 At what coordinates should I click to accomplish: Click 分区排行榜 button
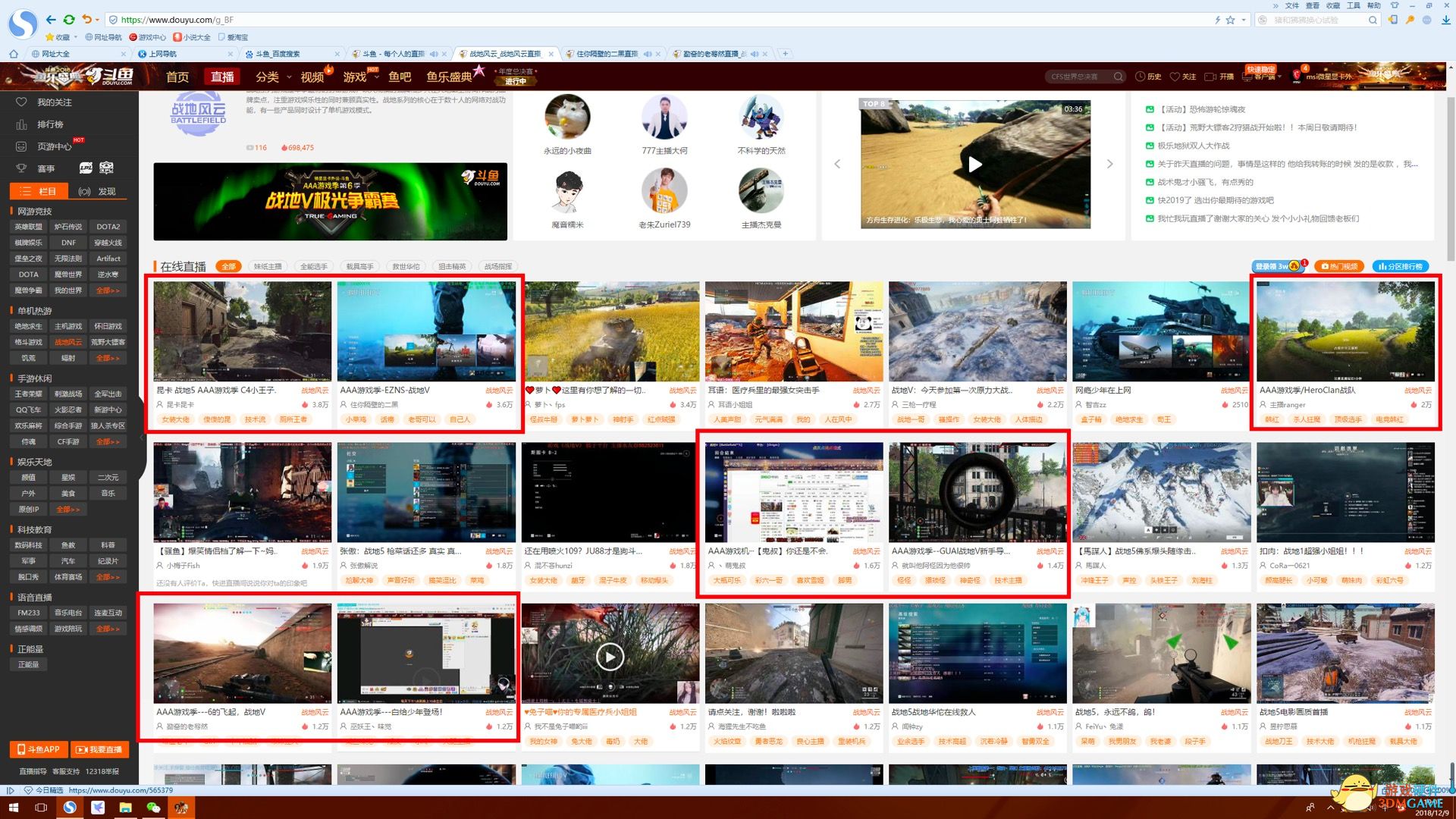point(1400,266)
